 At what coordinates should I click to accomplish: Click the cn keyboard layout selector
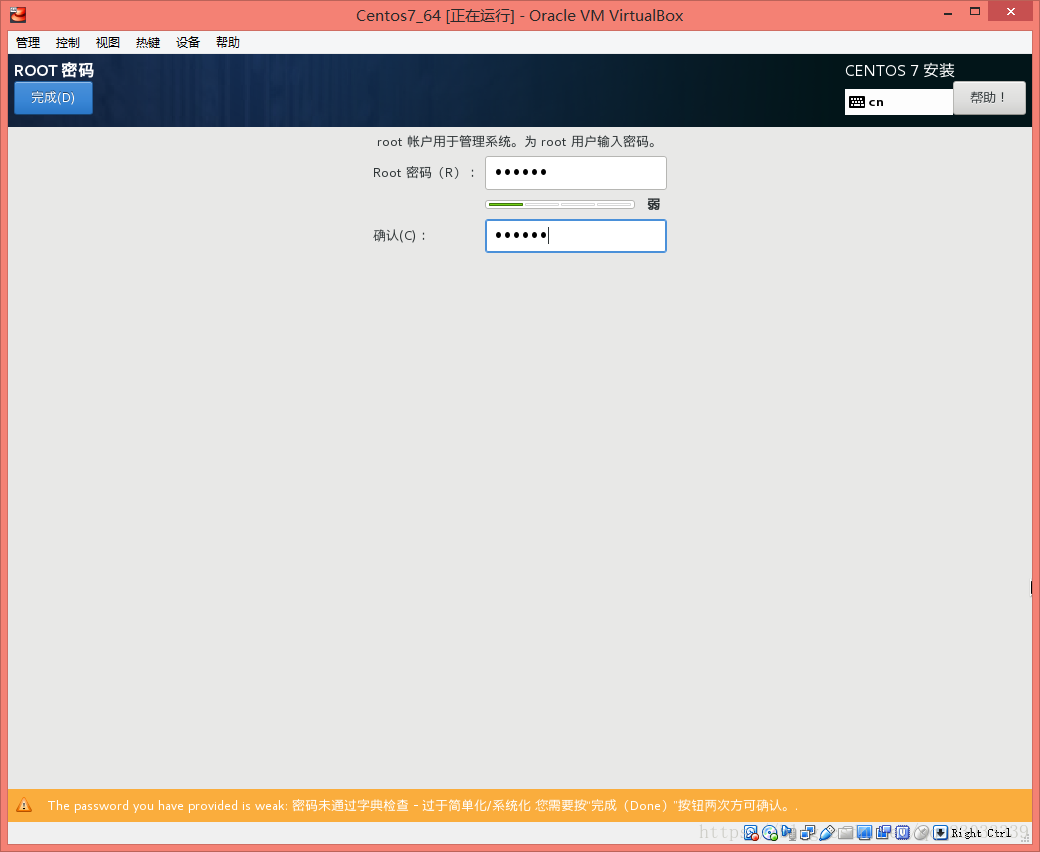coord(899,102)
